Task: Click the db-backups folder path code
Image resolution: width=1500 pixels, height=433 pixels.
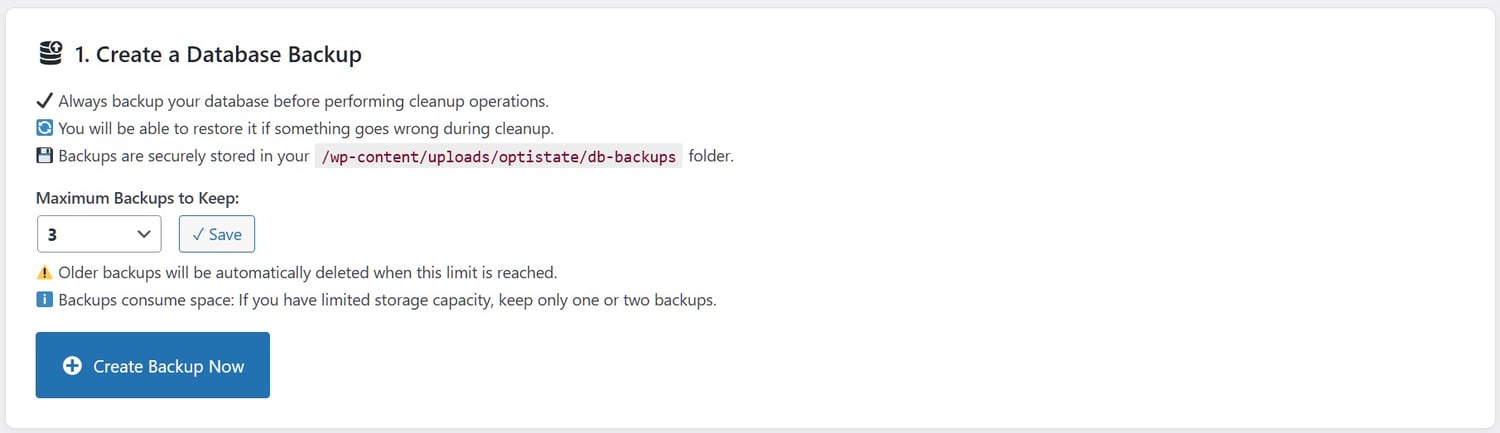Action: pyautogui.click(x=498, y=156)
